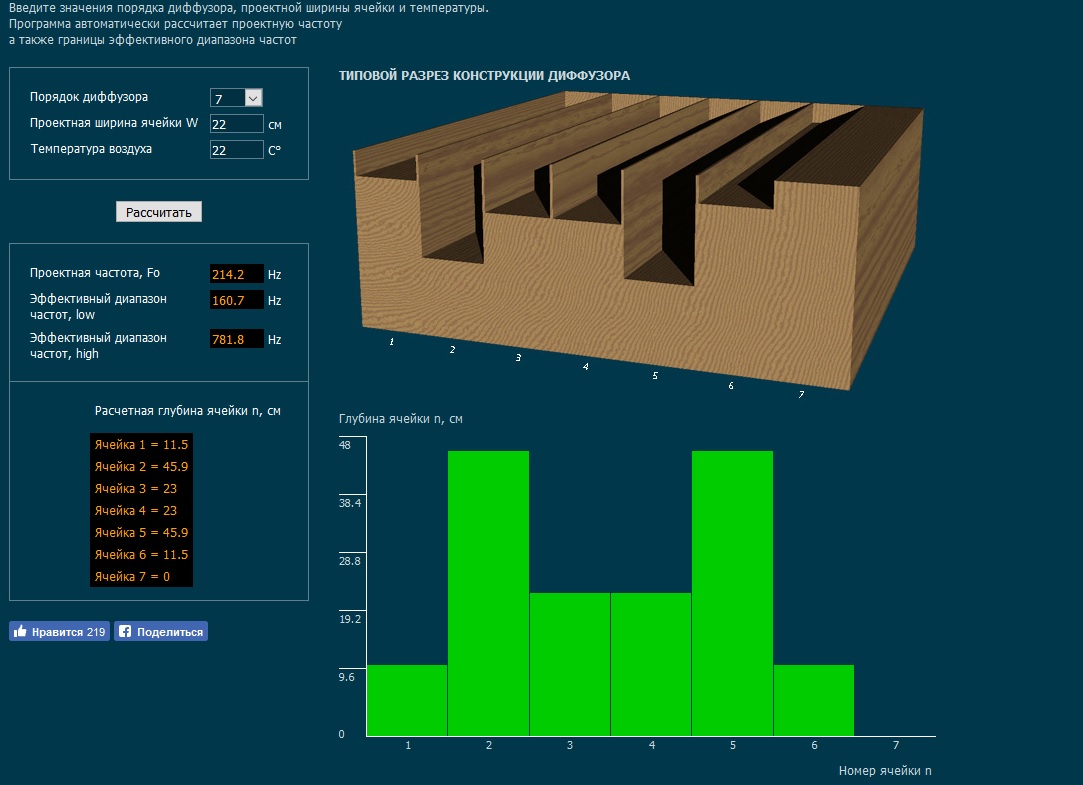Viewport: 1083px width, 785px height.
Task: Click the green bar for cell 5
Action: pyautogui.click(x=732, y=593)
